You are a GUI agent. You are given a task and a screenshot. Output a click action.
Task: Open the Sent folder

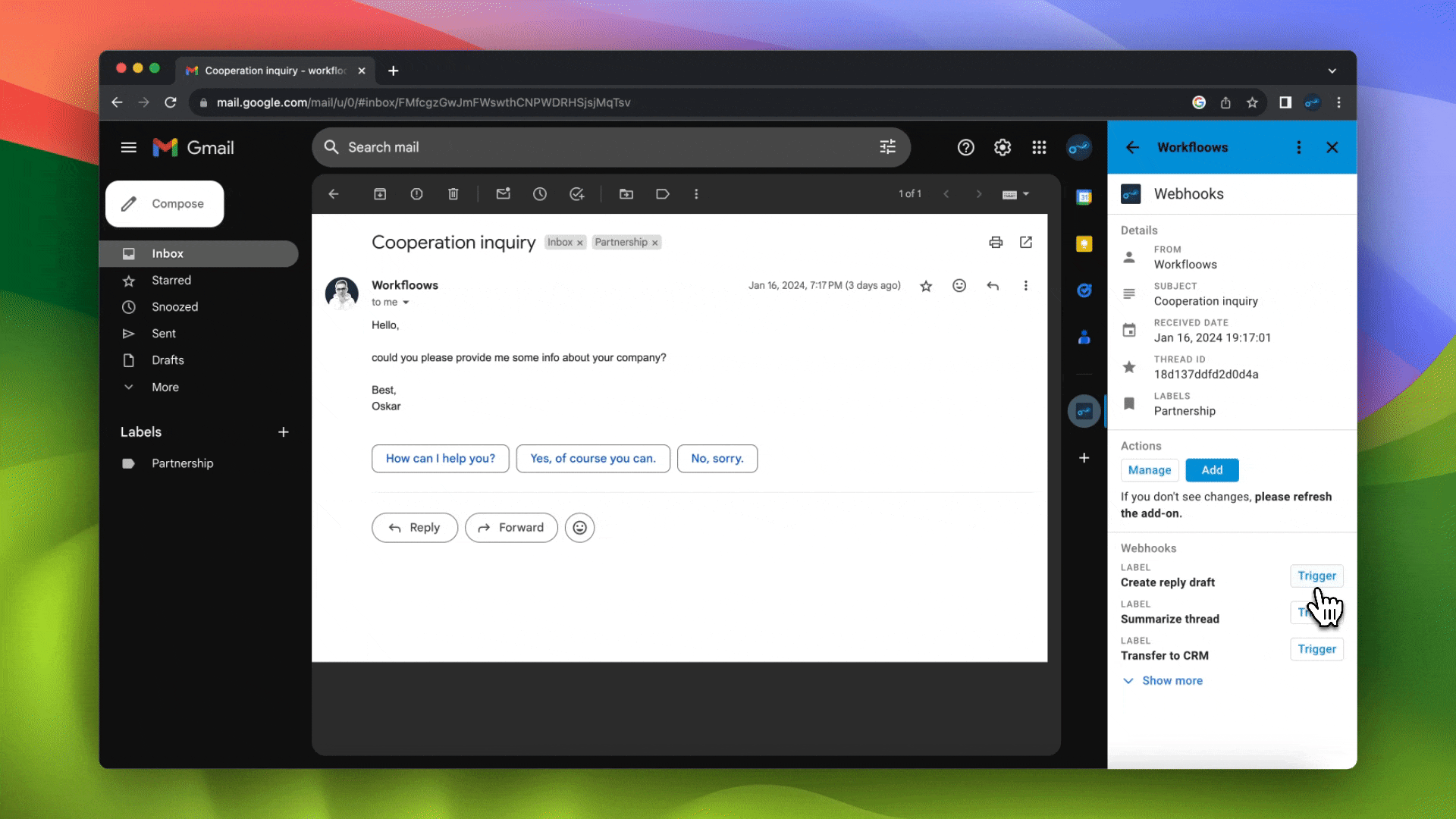(163, 334)
